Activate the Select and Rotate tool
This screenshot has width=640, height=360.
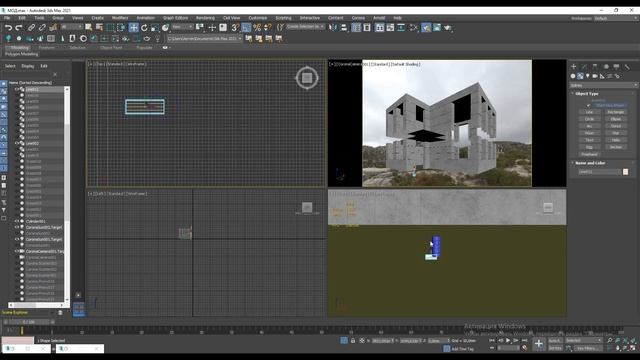(x=144, y=27)
